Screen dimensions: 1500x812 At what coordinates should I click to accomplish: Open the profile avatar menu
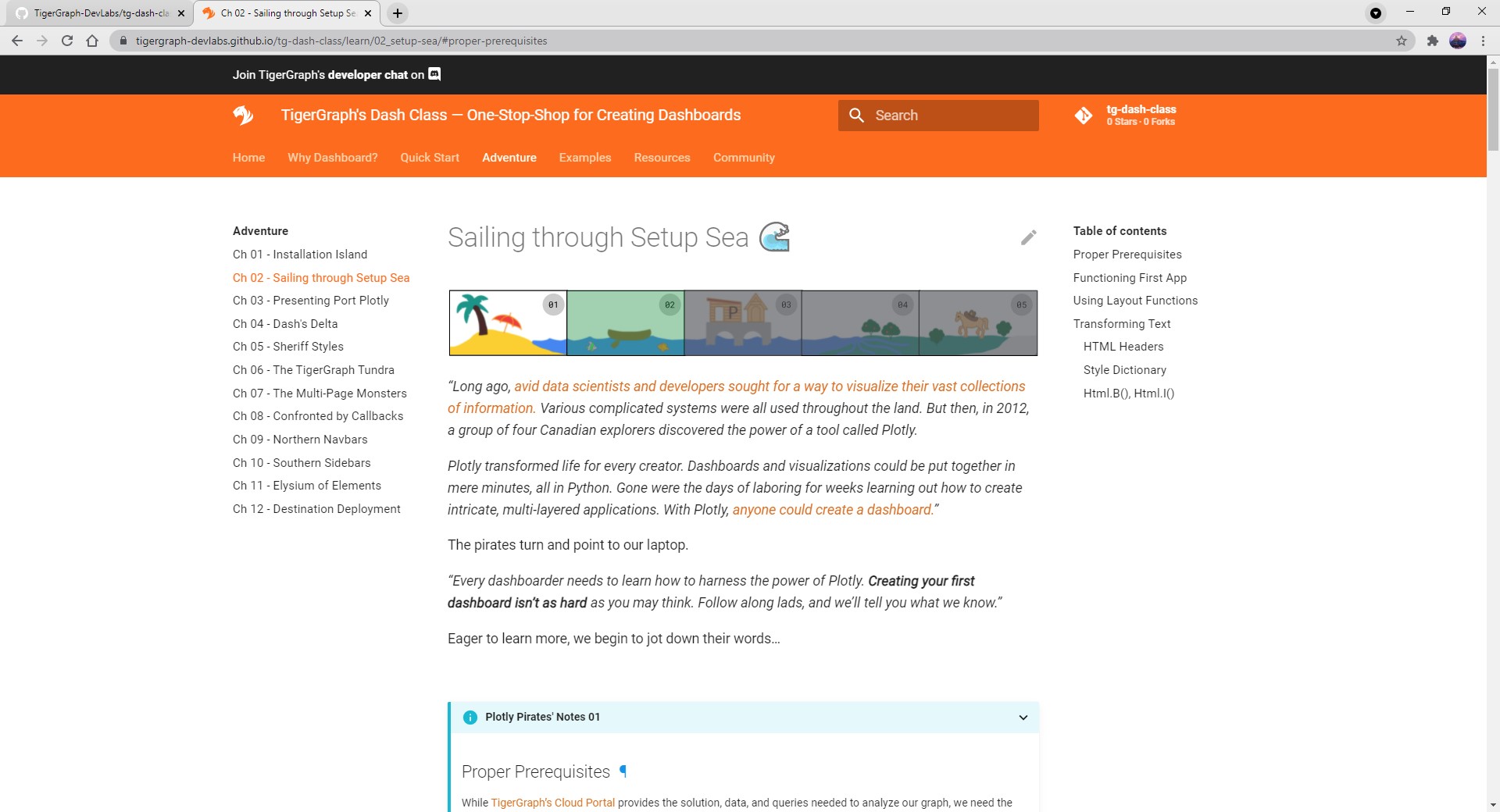[1458, 41]
